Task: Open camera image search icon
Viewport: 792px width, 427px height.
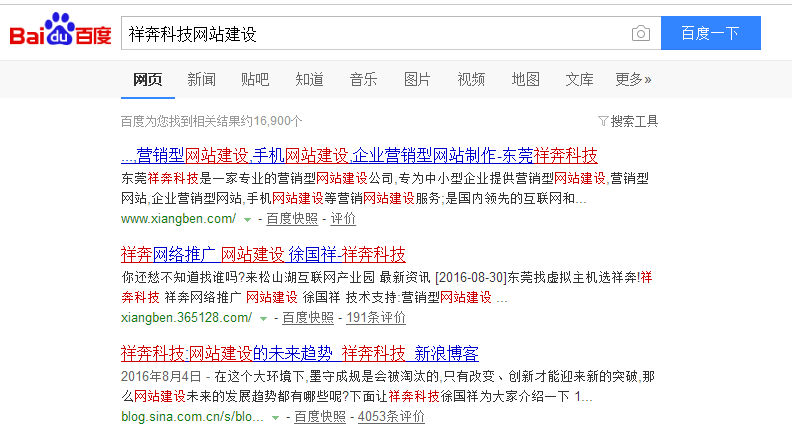Action: click(640, 33)
